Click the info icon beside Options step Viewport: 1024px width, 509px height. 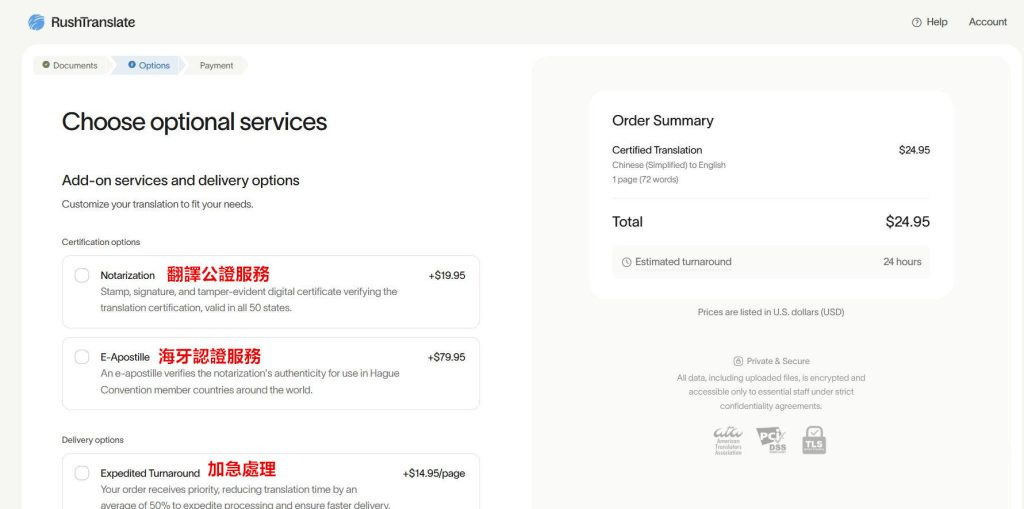coord(132,65)
